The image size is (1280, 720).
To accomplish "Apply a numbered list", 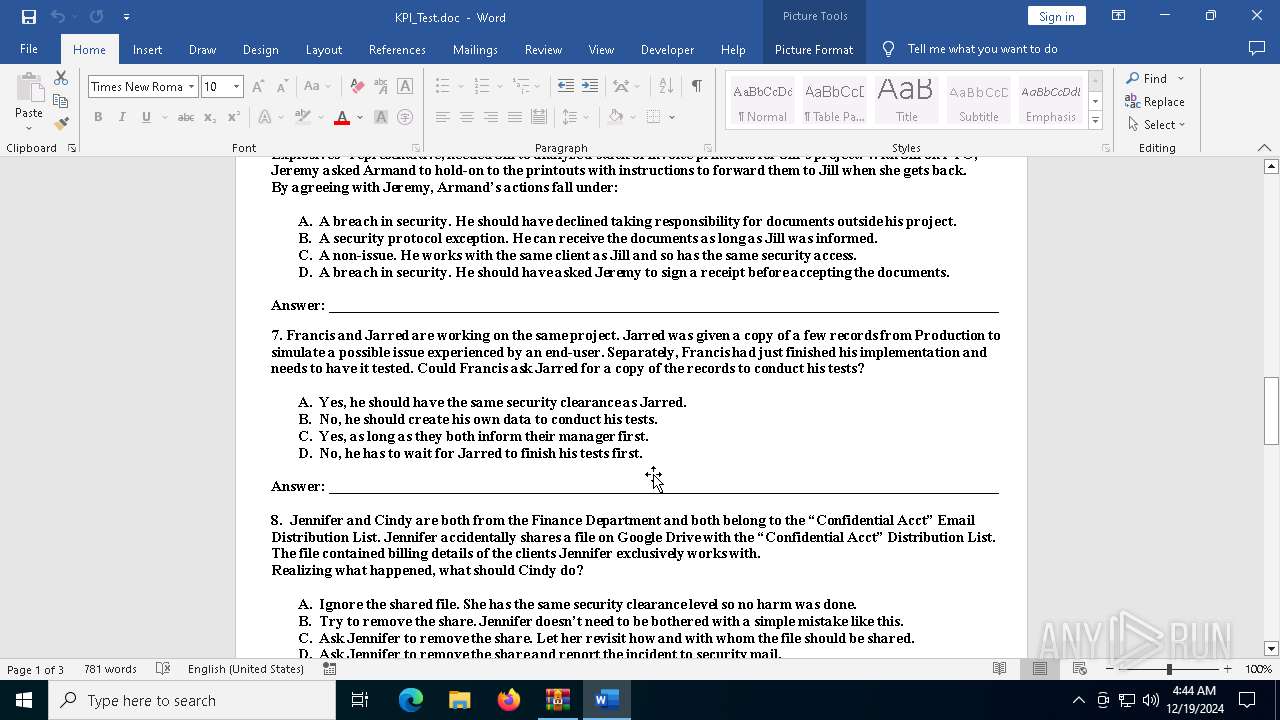I will pos(482,87).
